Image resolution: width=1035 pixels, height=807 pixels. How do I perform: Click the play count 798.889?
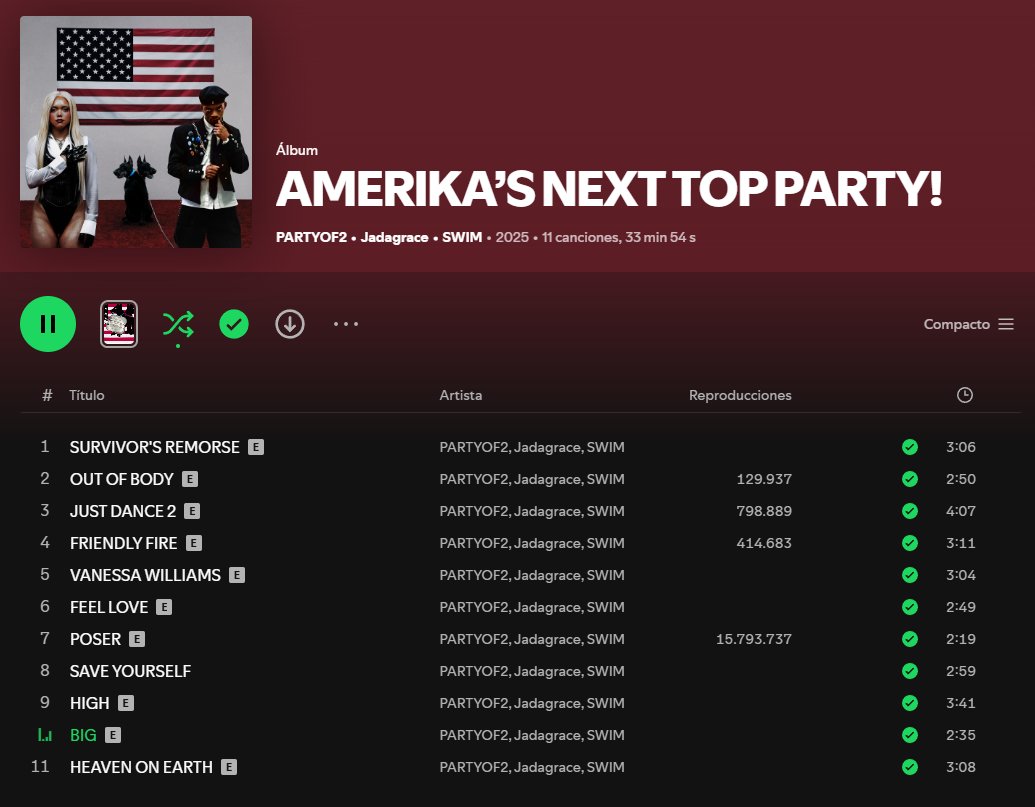click(764, 511)
